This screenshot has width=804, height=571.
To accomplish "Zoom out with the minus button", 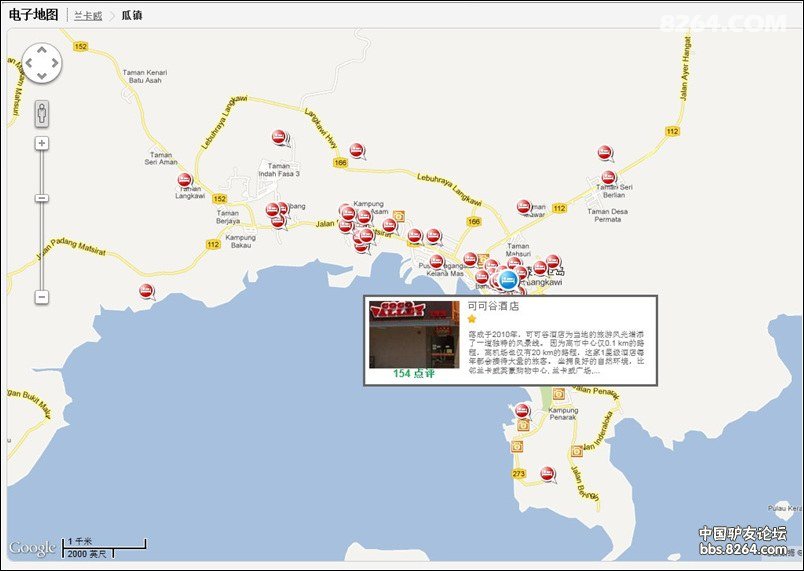I will [42, 297].
